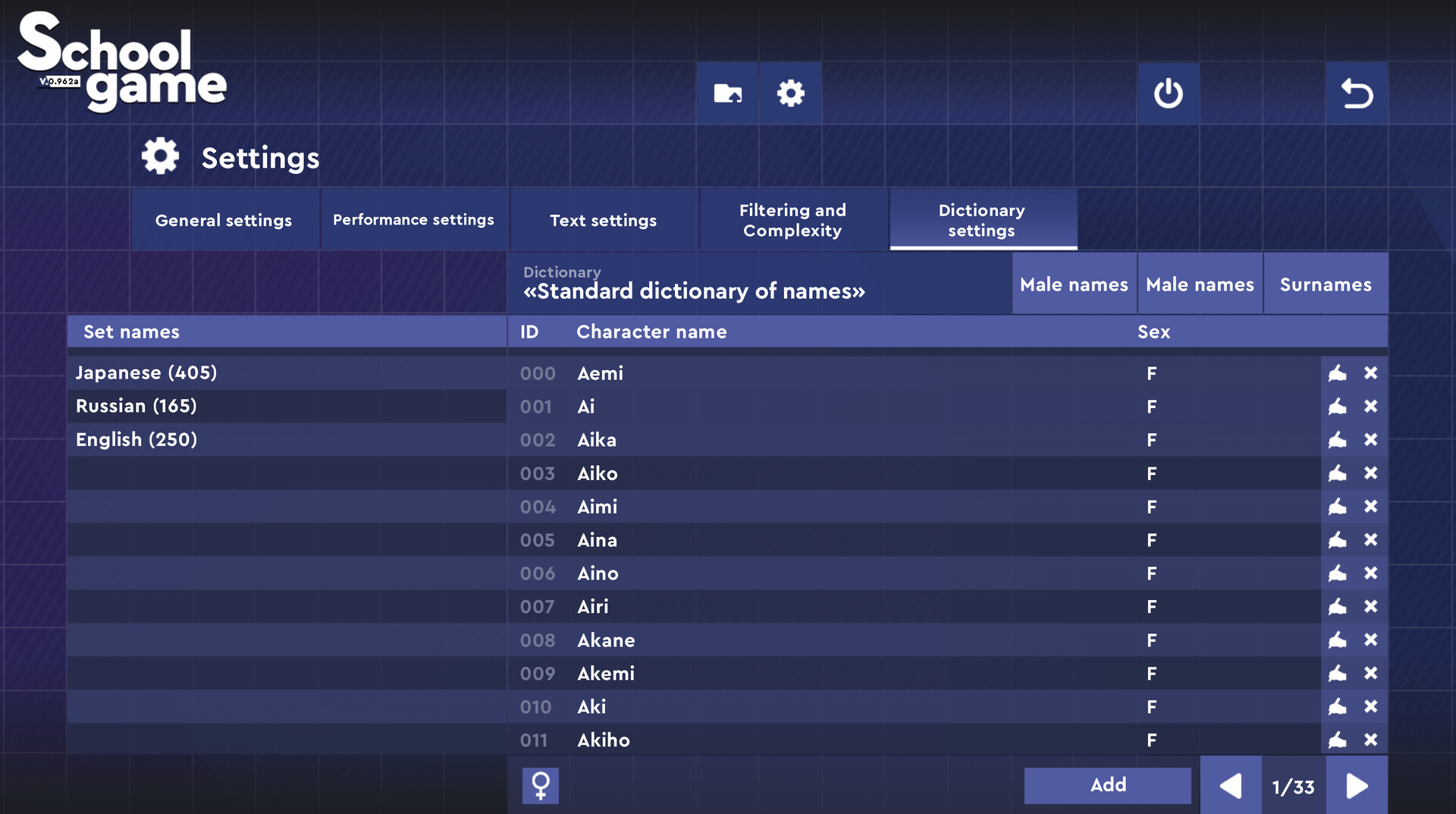Open Performance settings tab

pos(413,220)
